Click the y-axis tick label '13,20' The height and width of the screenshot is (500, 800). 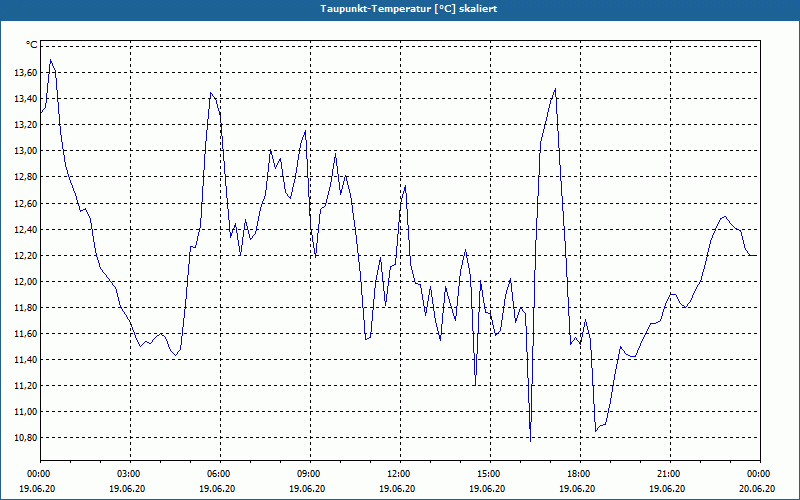tap(26, 125)
